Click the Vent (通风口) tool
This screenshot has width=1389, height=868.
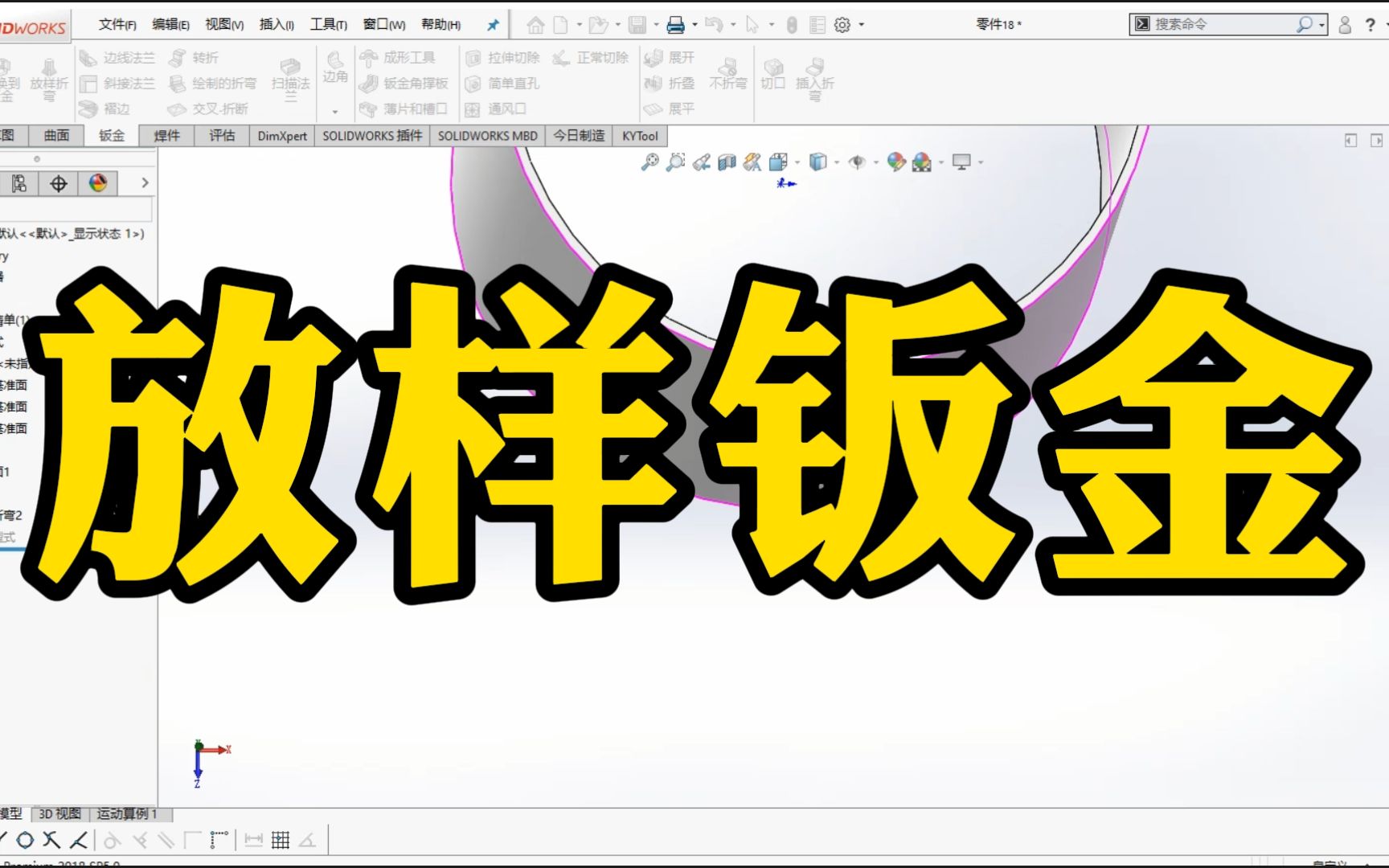496,108
